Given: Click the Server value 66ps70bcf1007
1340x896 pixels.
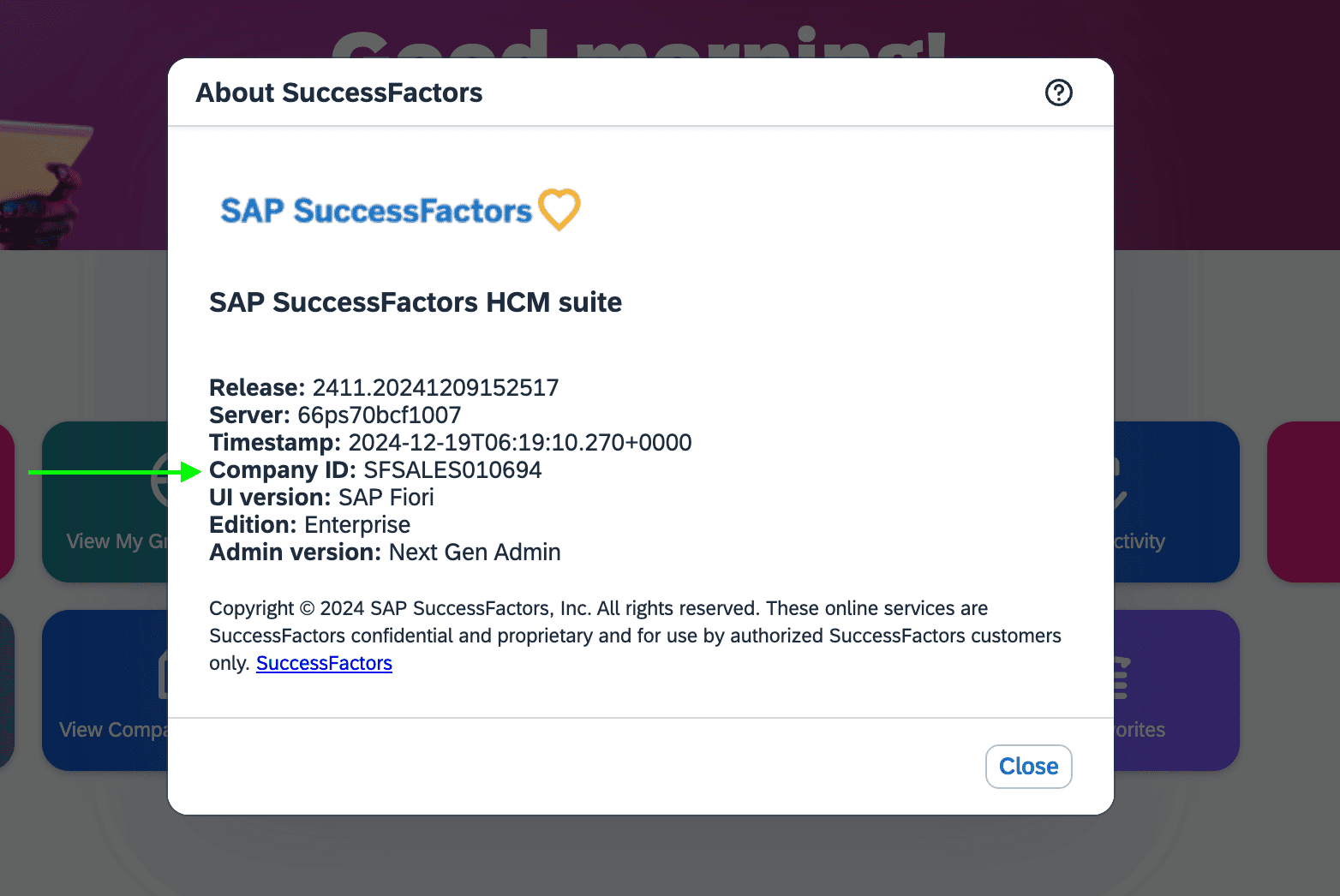Looking at the screenshot, I should [379, 415].
